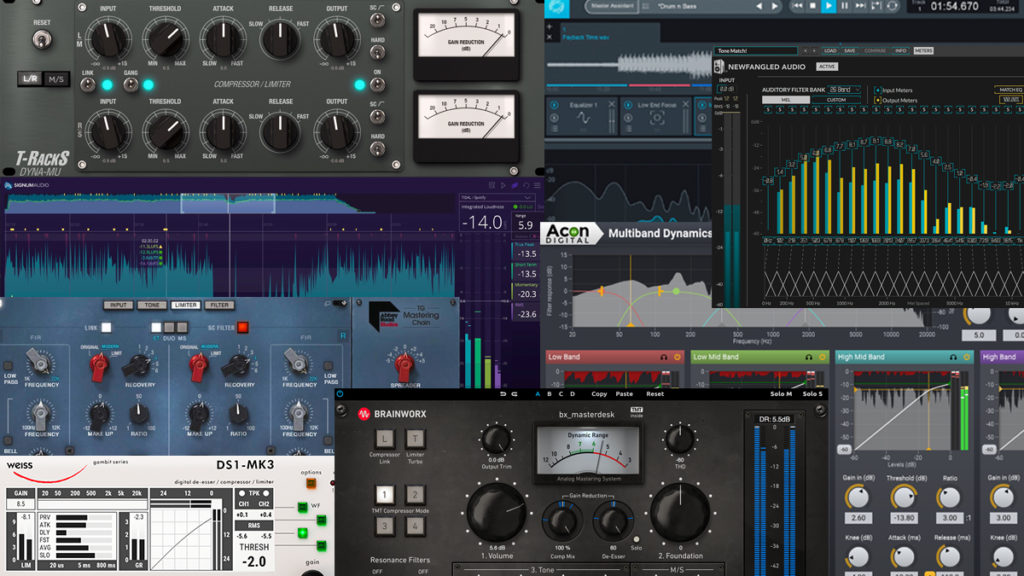This screenshot has height=576, width=1024.
Task: Solo the Low Band with headphones icon
Action: pyautogui.click(x=664, y=357)
